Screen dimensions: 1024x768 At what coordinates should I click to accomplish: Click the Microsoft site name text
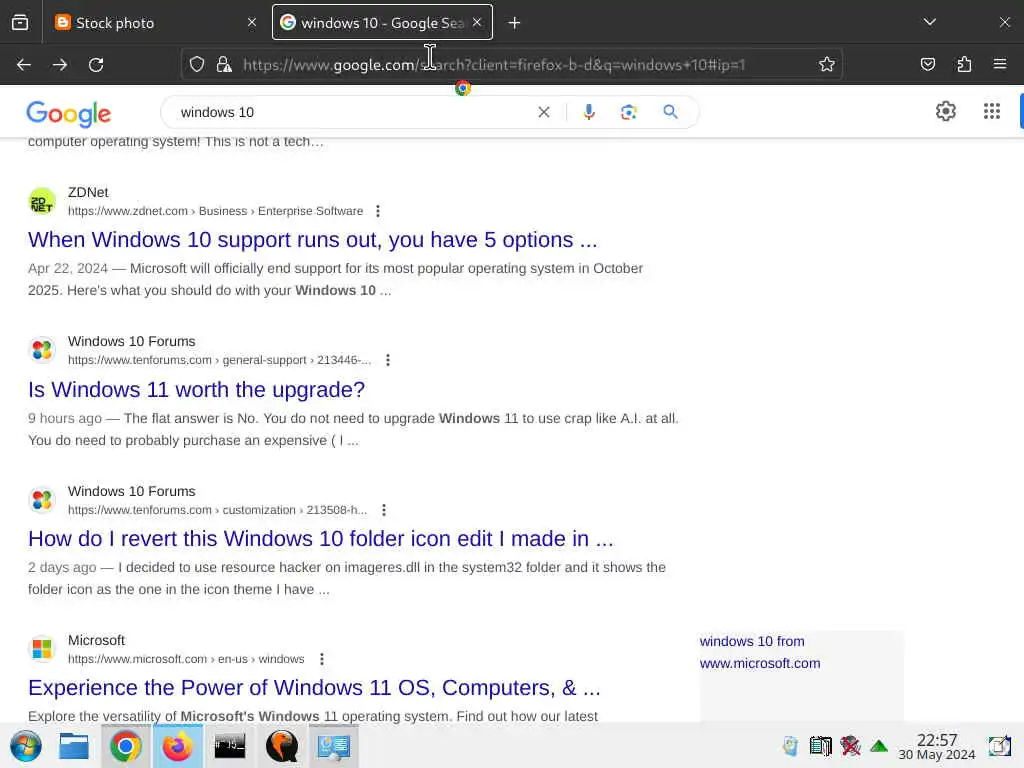[96, 641]
